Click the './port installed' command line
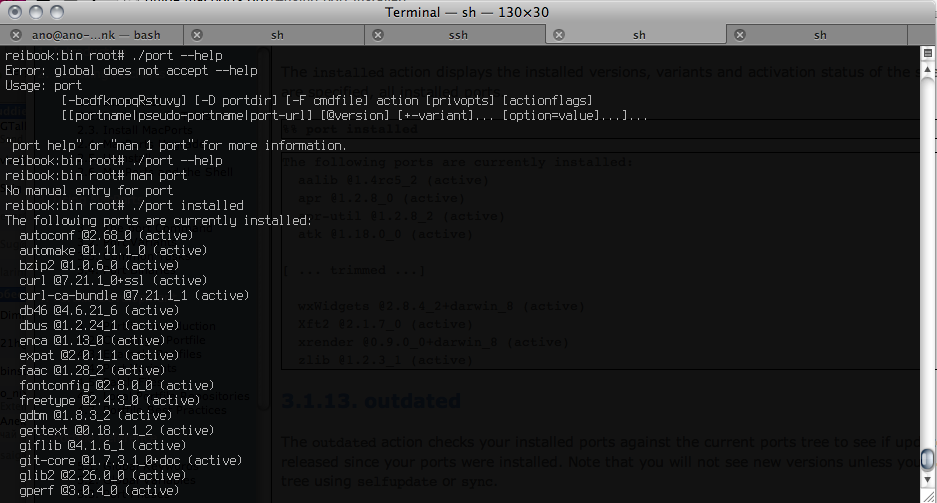The height and width of the screenshot is (503, 937). click(x=124, y=206)
